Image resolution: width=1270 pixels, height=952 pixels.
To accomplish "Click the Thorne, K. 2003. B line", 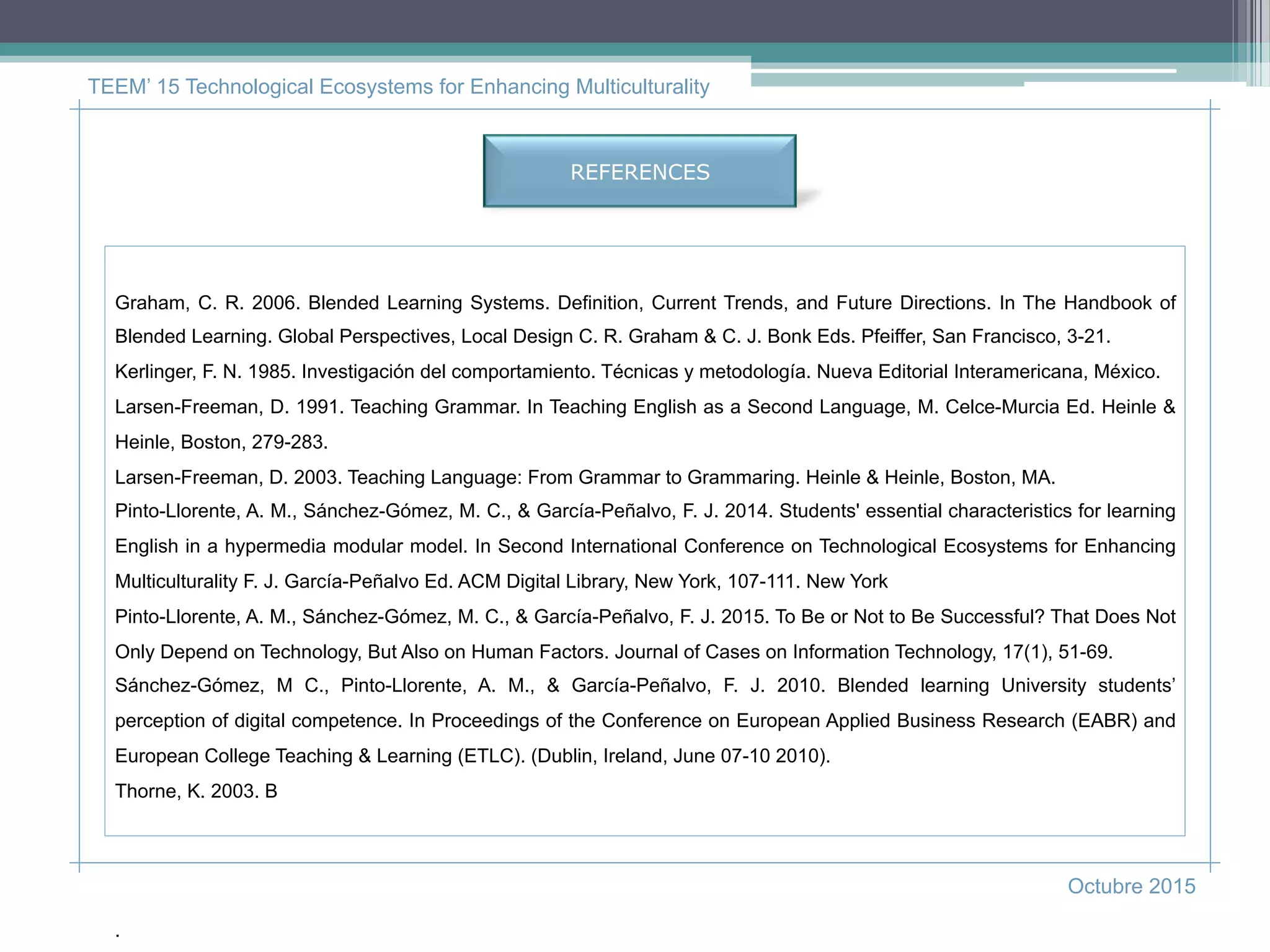I will (x=196, y=791).
